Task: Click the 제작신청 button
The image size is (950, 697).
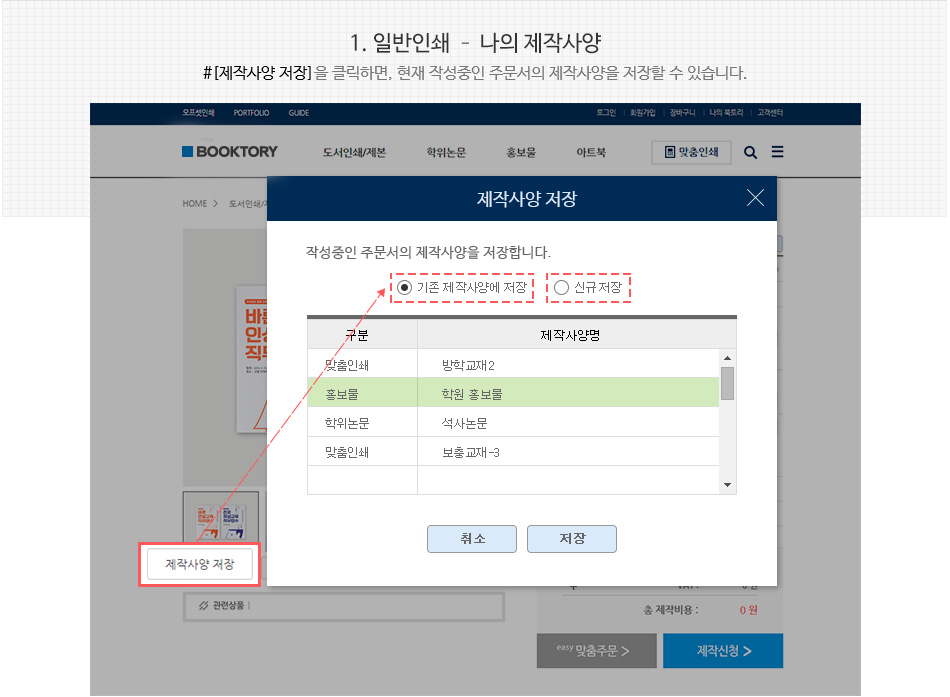Action: click(722, 651)
